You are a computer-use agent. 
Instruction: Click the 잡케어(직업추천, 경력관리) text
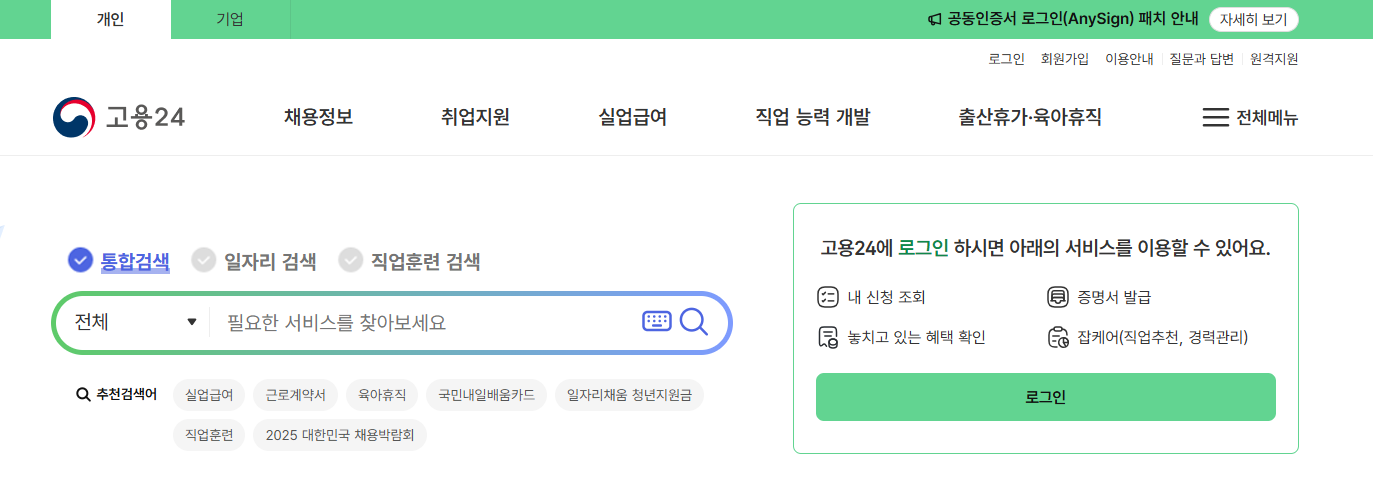tap(1162, 337)
